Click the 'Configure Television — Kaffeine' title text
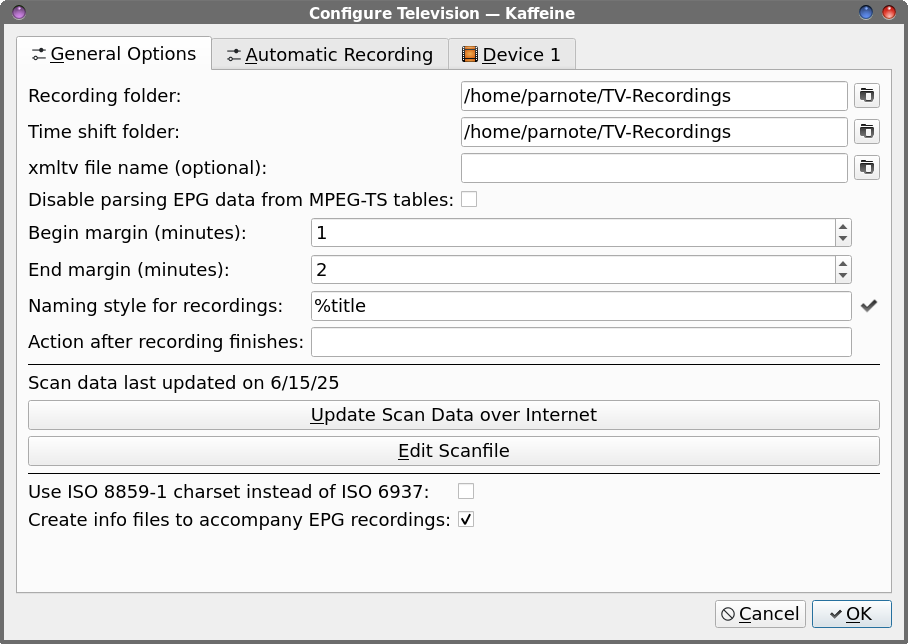The width and height of the screenshot is (908, 644). click(x=442, y=13)
